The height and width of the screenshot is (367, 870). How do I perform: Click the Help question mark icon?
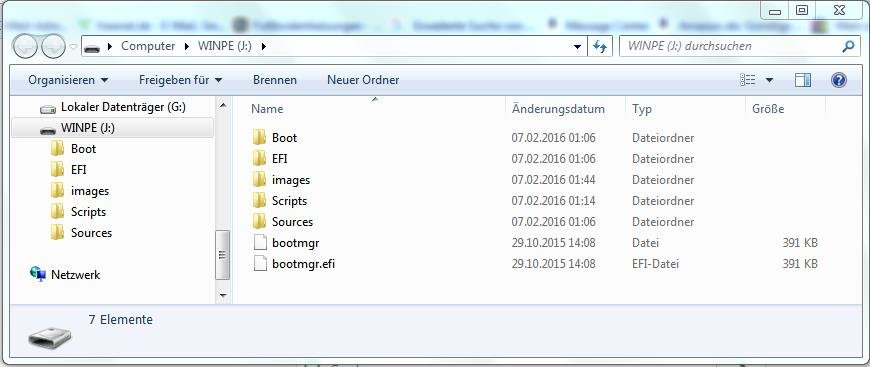(x=838, y=81)
